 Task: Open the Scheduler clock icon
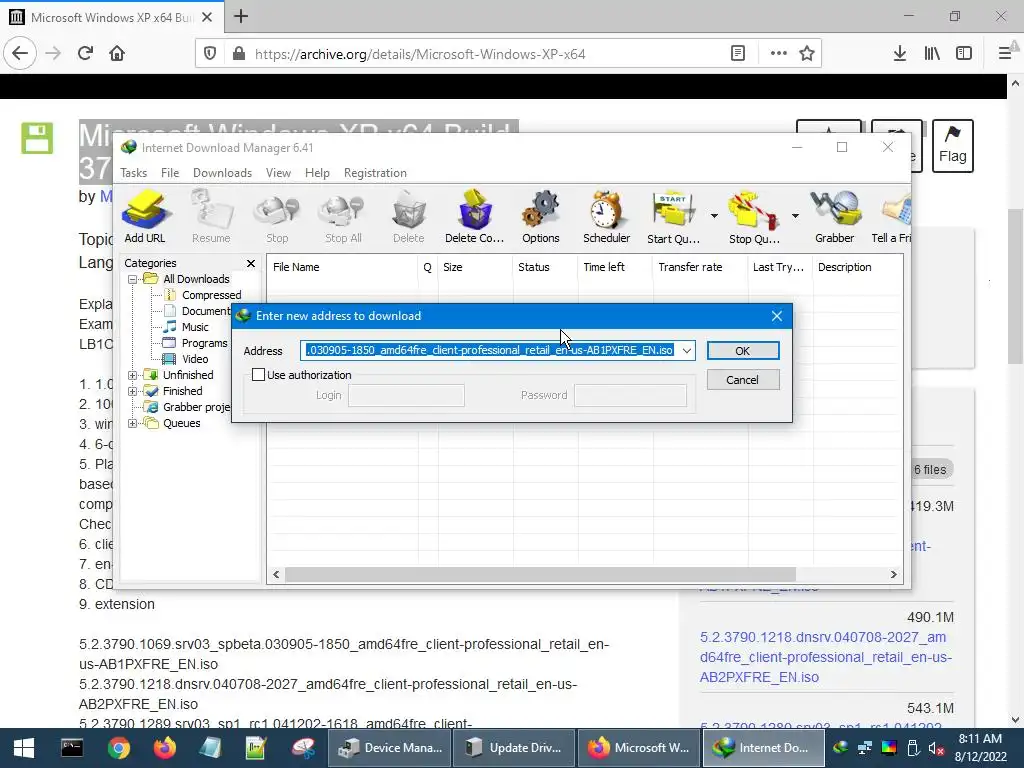607,217
